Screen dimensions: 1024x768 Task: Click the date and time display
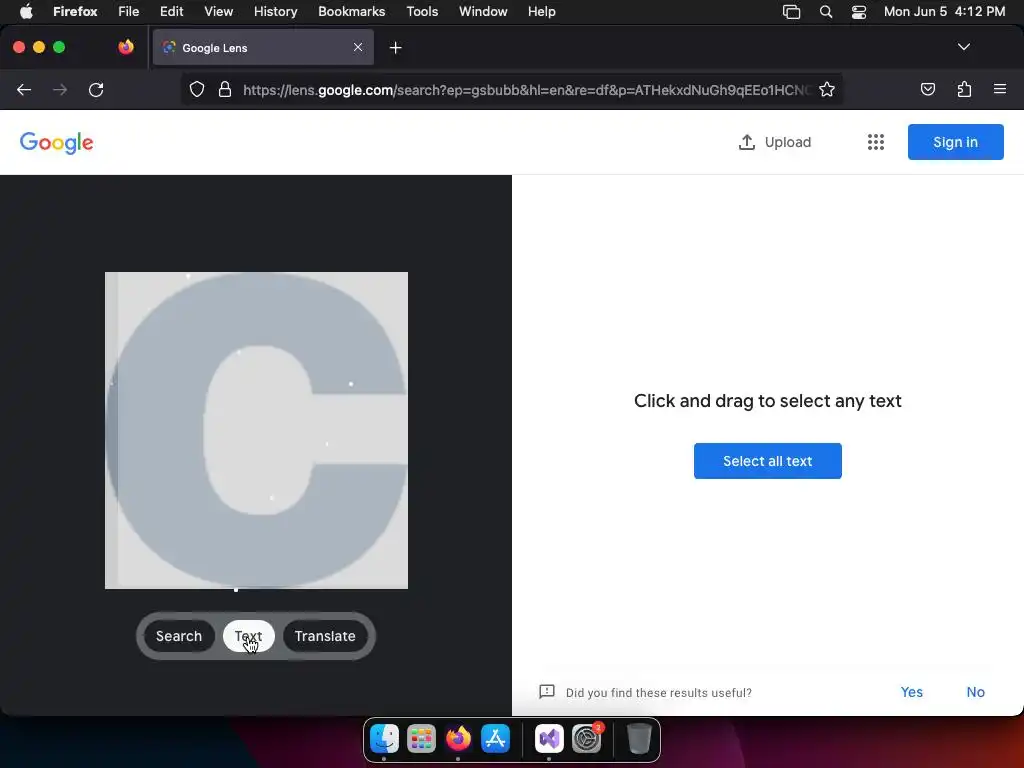(x=944, y=12)
